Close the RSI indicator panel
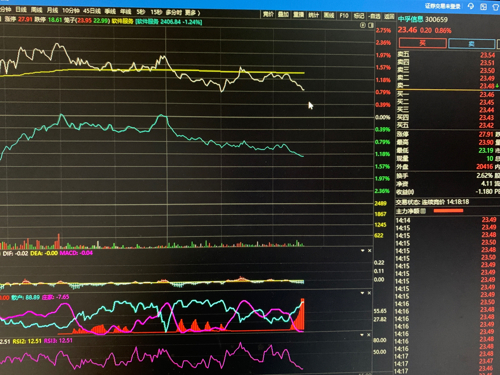 pos(369,334)
